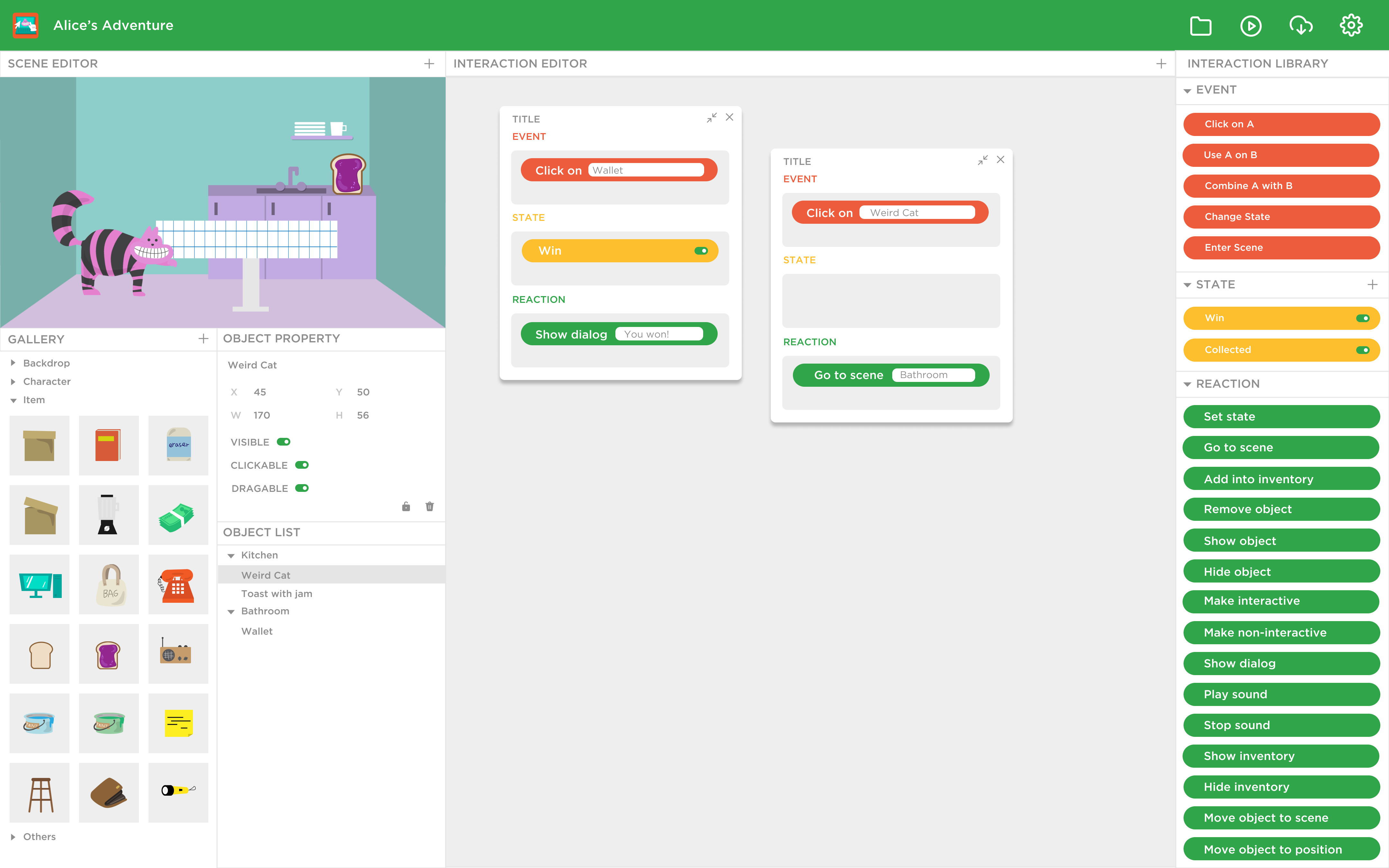Screen dimensions: 1389x868
Task: Click the cloud download icon
Action: 1301,26
